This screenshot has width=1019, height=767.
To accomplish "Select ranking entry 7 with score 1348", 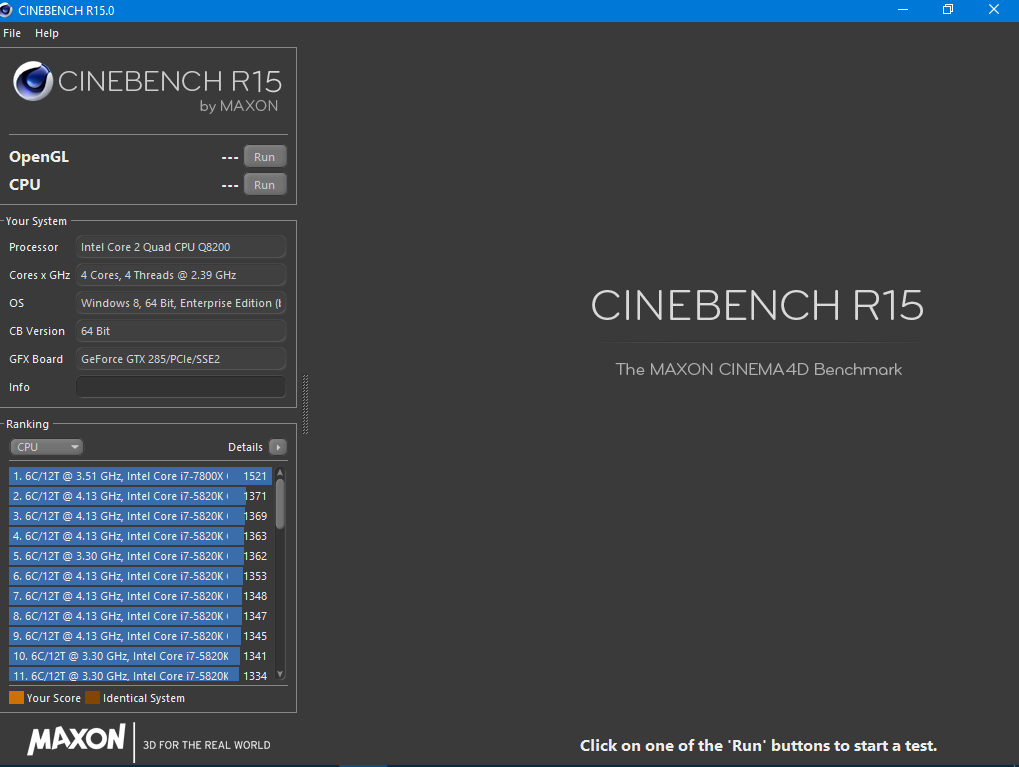I will (140, 596).
